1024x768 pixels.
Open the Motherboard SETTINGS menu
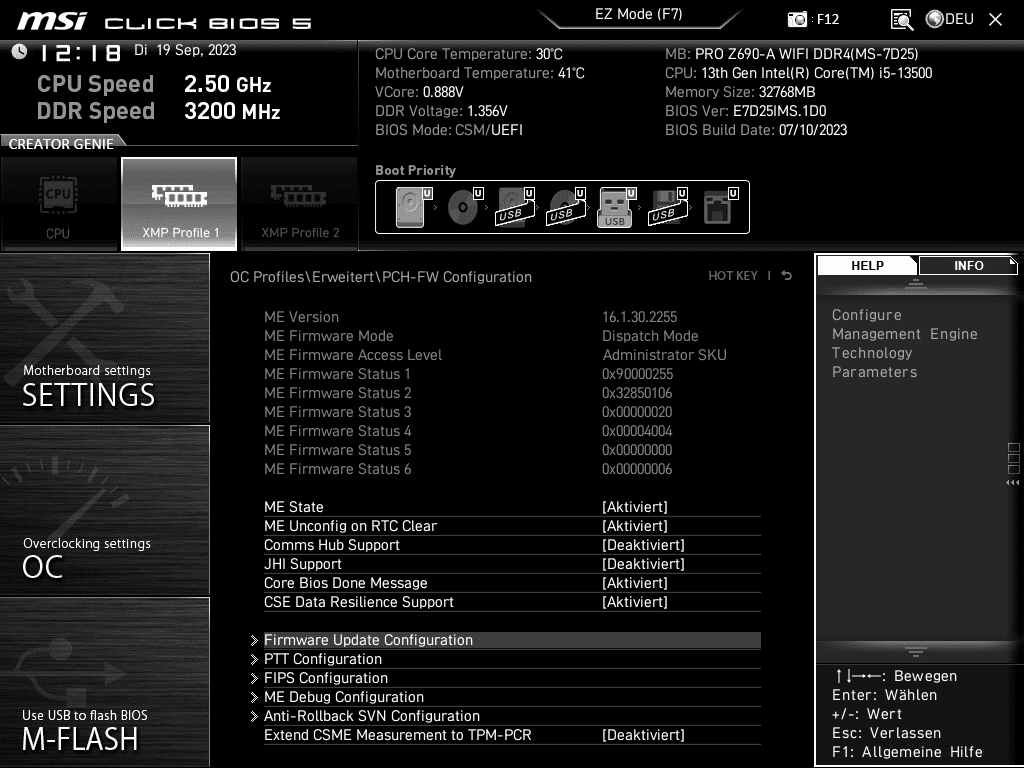(x=104, y=338)
